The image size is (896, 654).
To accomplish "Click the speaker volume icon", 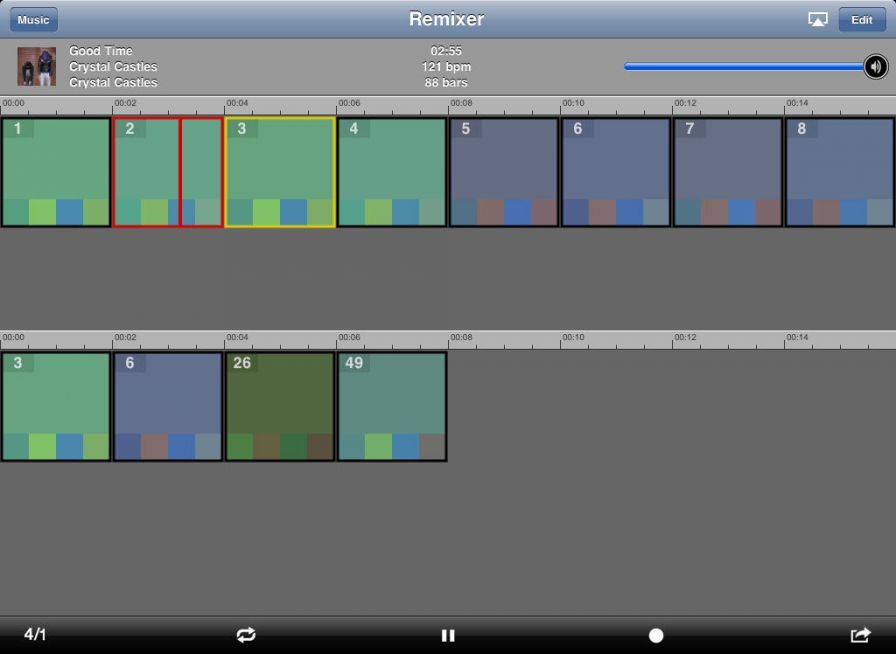I will pyautogui.click(x=876, y=67).
